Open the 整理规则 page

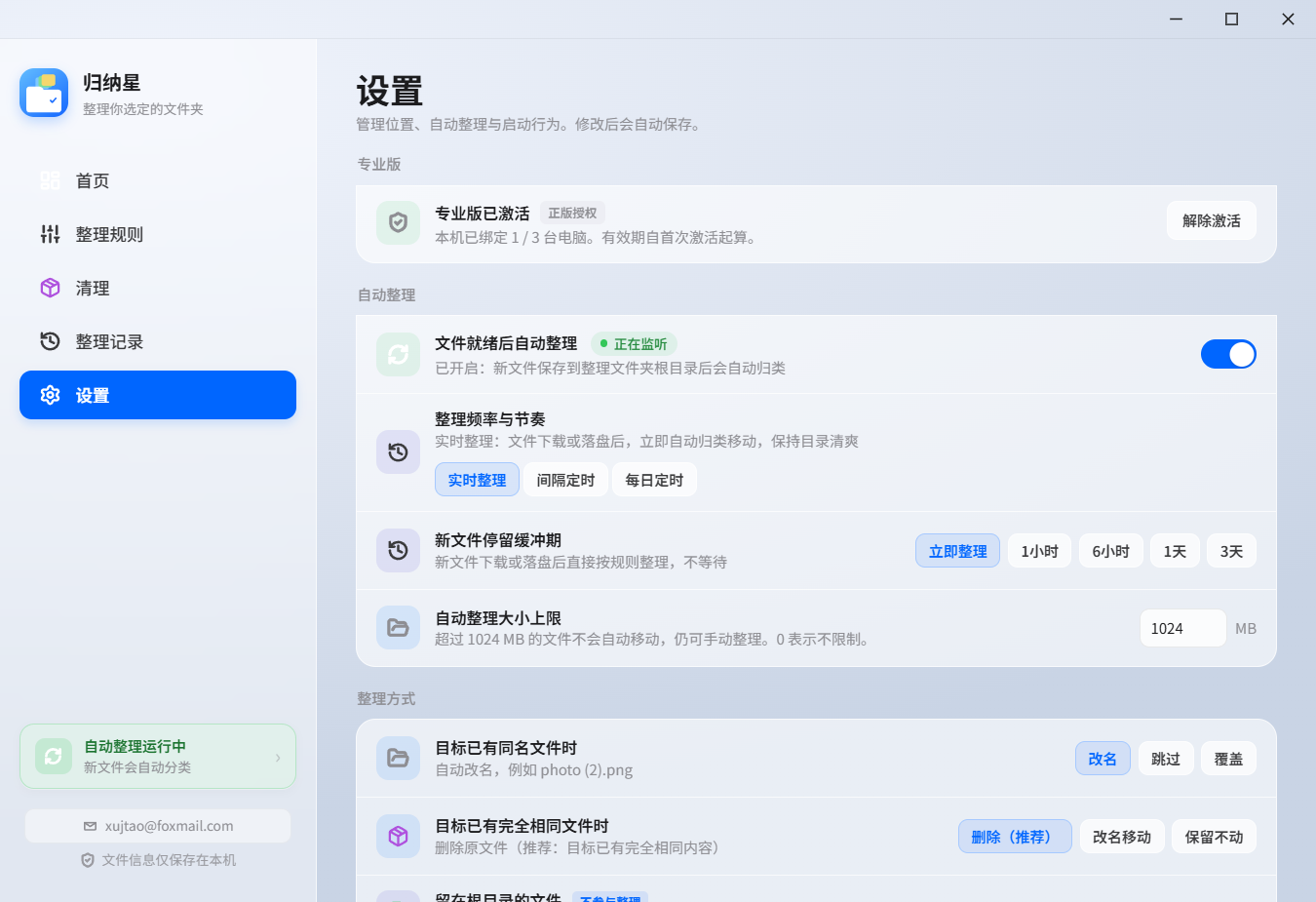tap(158, 234)
